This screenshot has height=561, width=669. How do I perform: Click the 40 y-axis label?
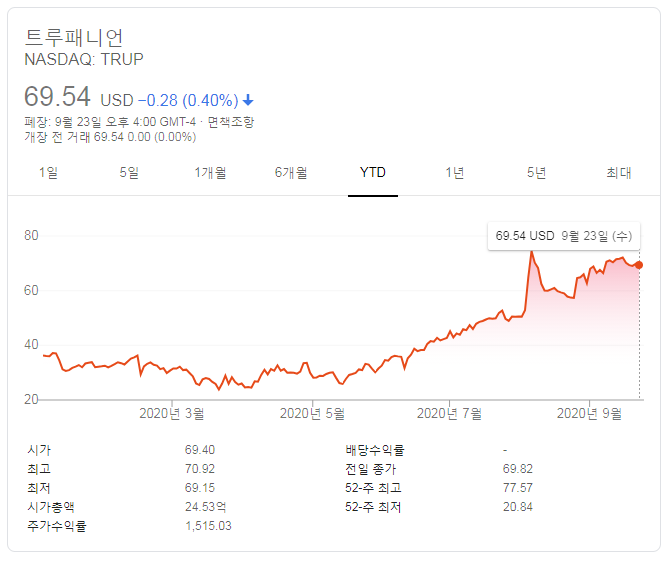31,345
